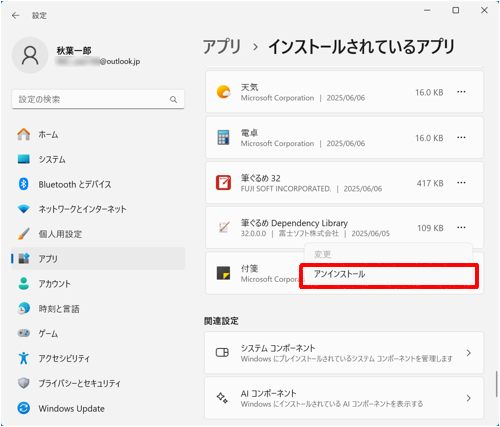The image size is (500, 427).
Task: Click the 付箋 app icon
Action: click(223, 273)
